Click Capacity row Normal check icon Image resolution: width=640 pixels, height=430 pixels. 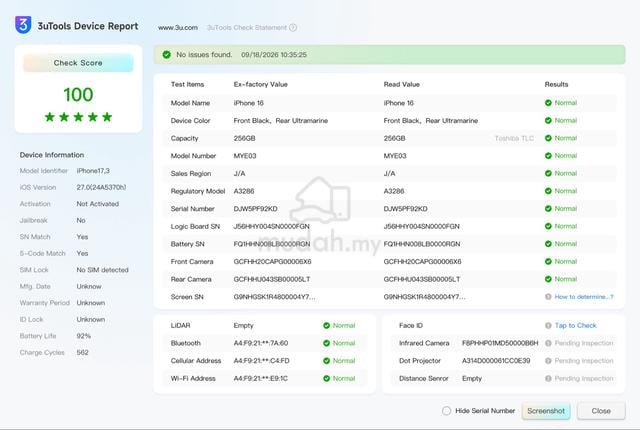pos(548,138)
